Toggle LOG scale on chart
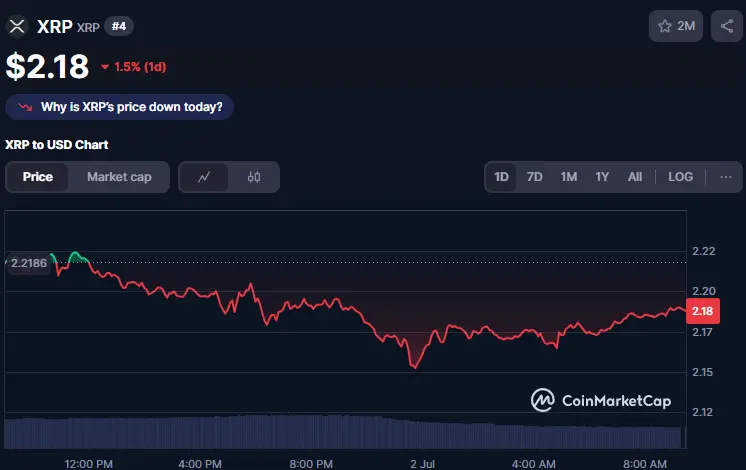 680,177
